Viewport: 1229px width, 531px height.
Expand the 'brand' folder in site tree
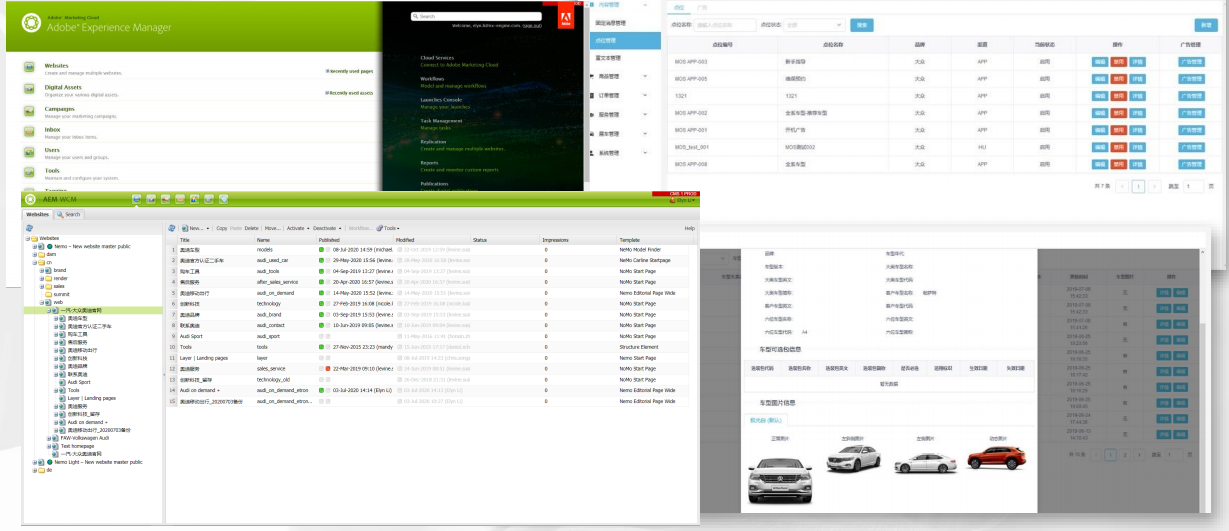pyautogui.click(x=41, y=270)
